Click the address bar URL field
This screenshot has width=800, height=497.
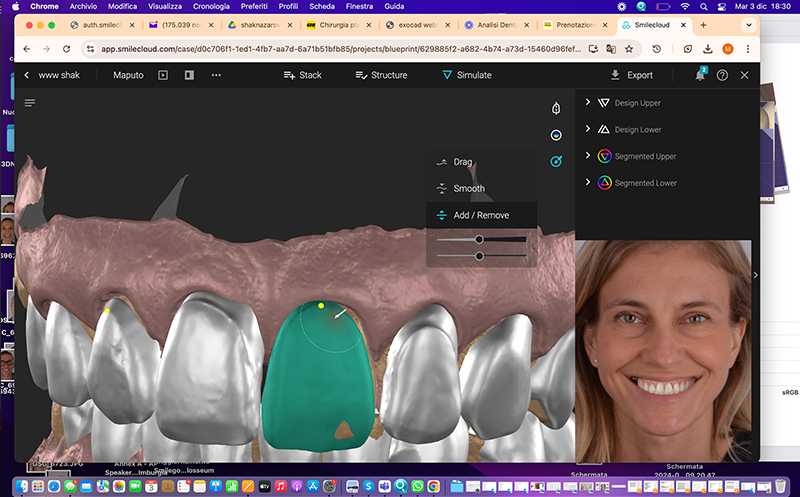341,49
